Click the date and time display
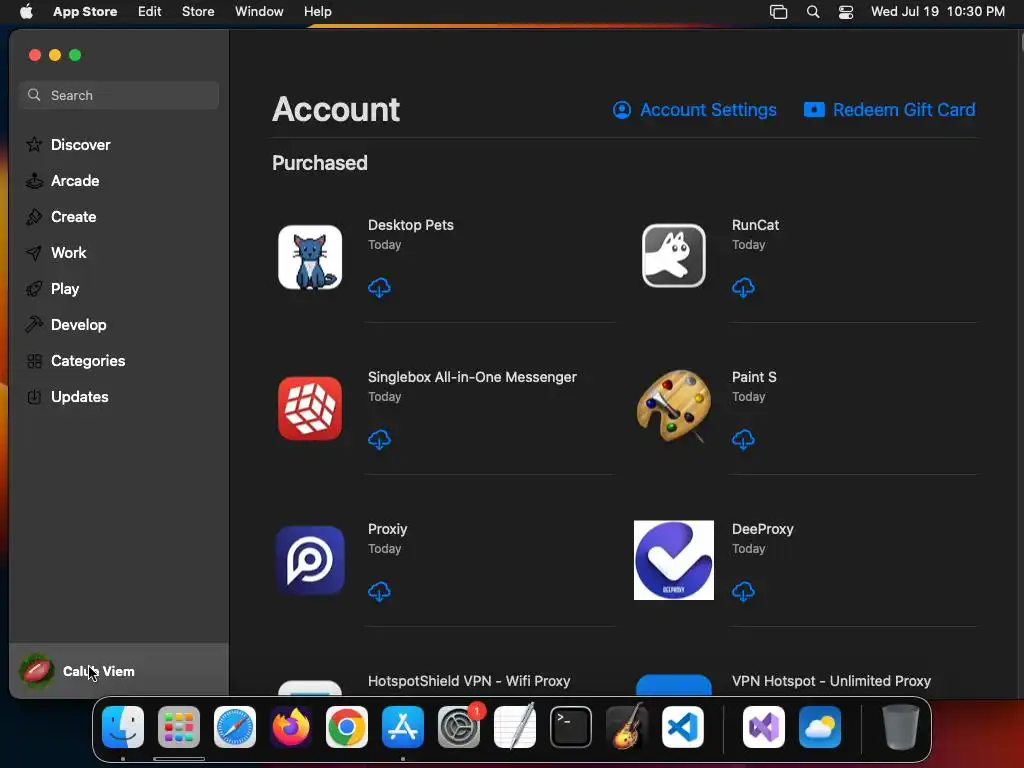 pyautogui.click(x=938, y=11)
